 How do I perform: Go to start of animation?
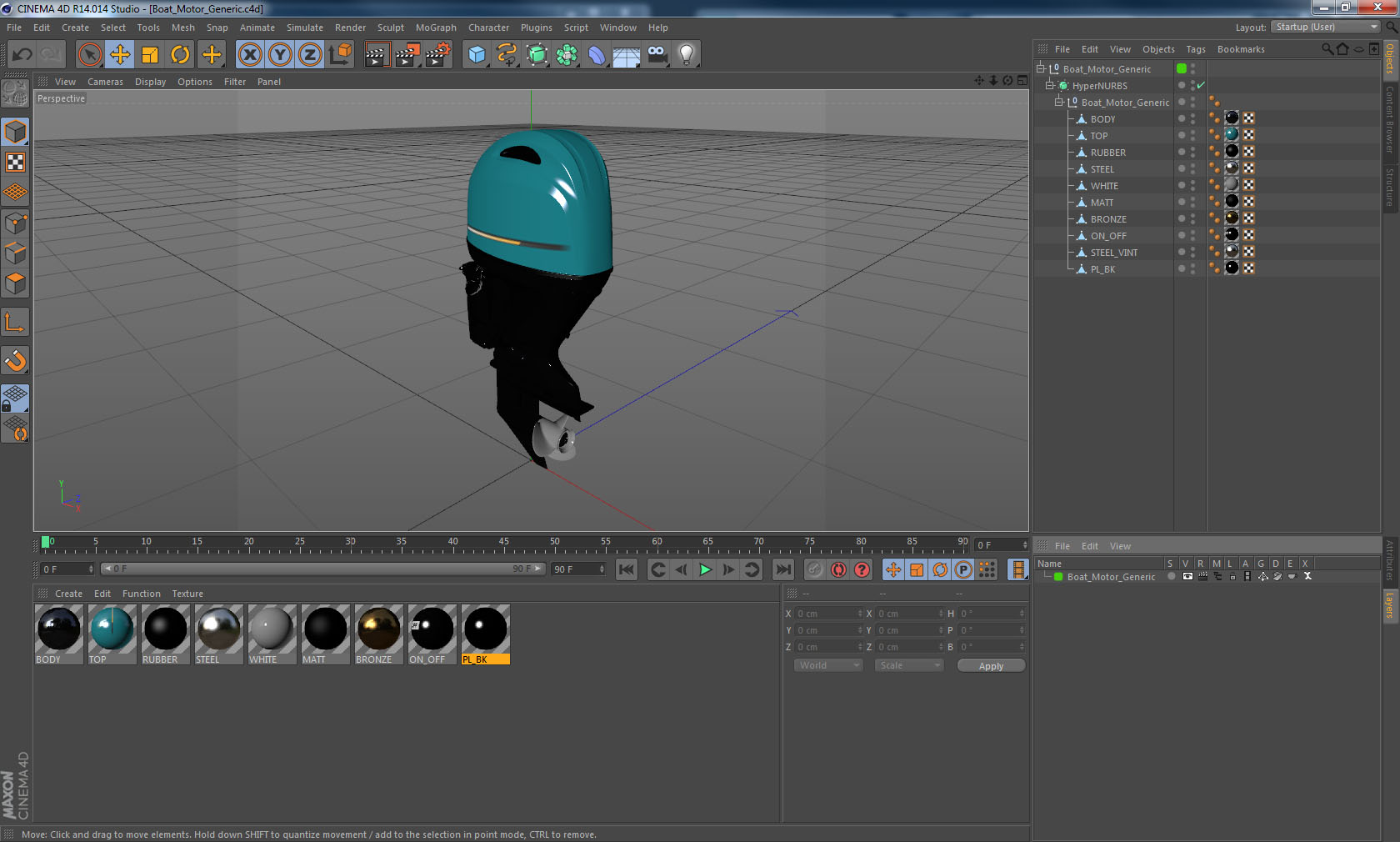[626, 569]
